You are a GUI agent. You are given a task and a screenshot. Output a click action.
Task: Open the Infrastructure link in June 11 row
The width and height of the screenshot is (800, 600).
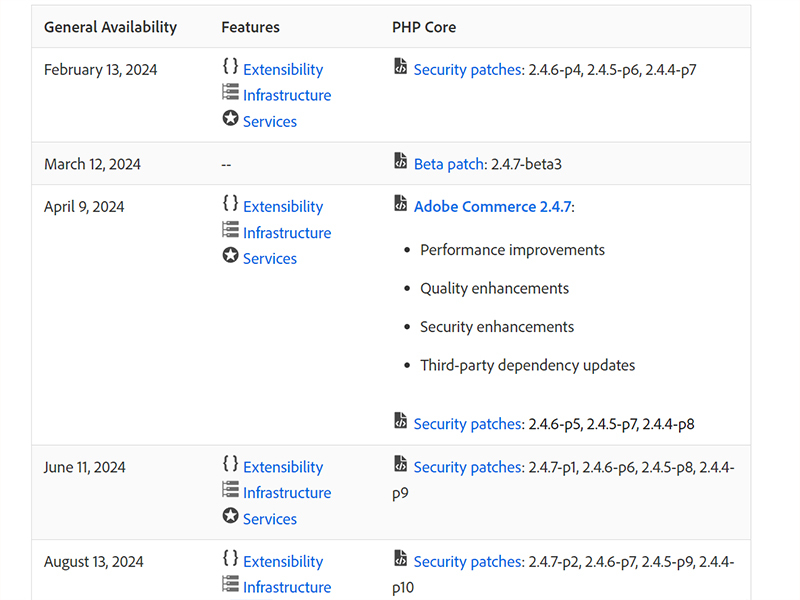(287, 493)
